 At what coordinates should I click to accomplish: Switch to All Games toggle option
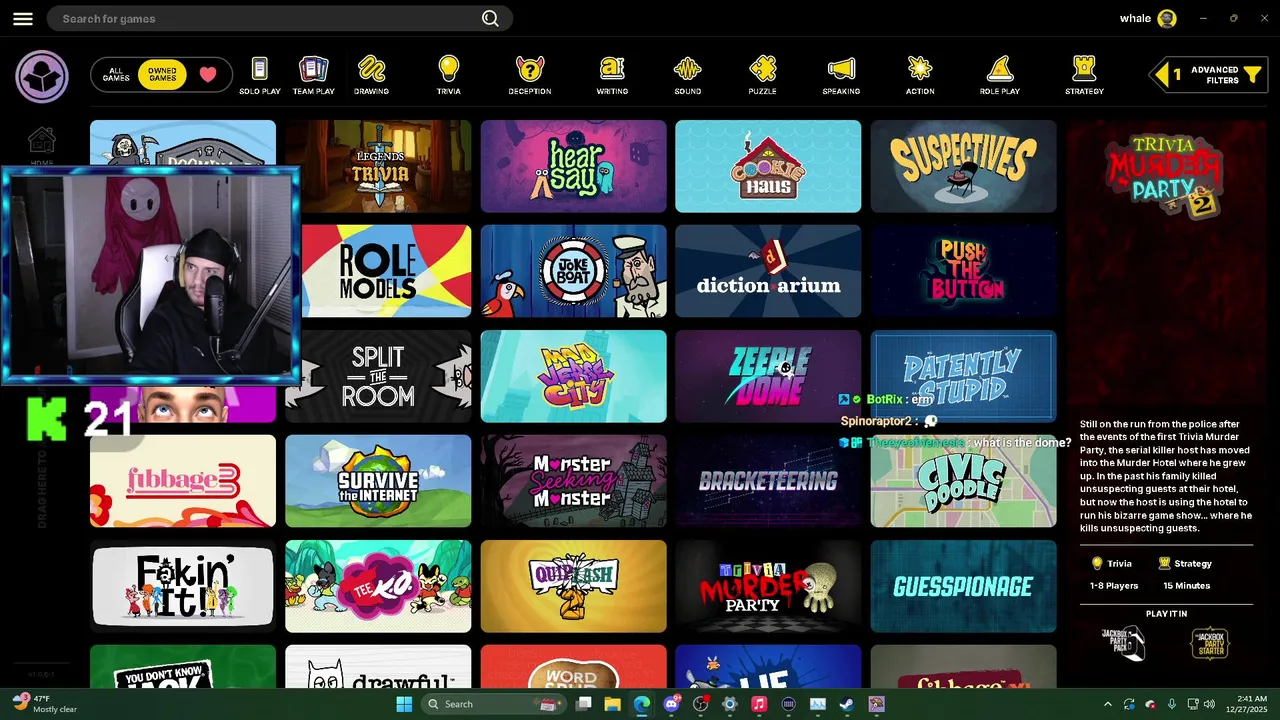pos(116,75)
